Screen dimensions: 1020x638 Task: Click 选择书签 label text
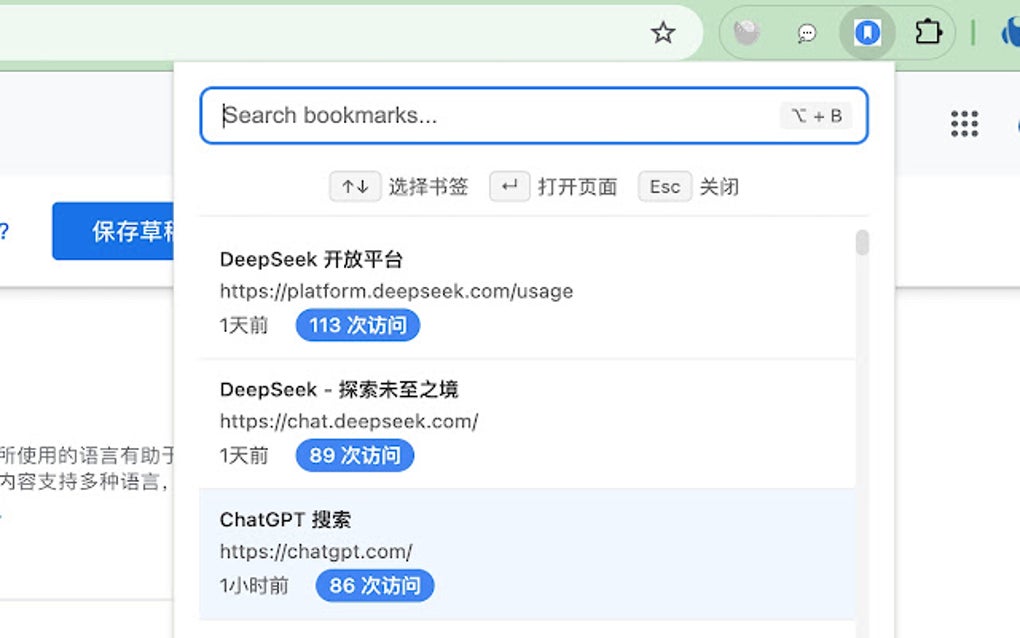click(x=428, y=187)
